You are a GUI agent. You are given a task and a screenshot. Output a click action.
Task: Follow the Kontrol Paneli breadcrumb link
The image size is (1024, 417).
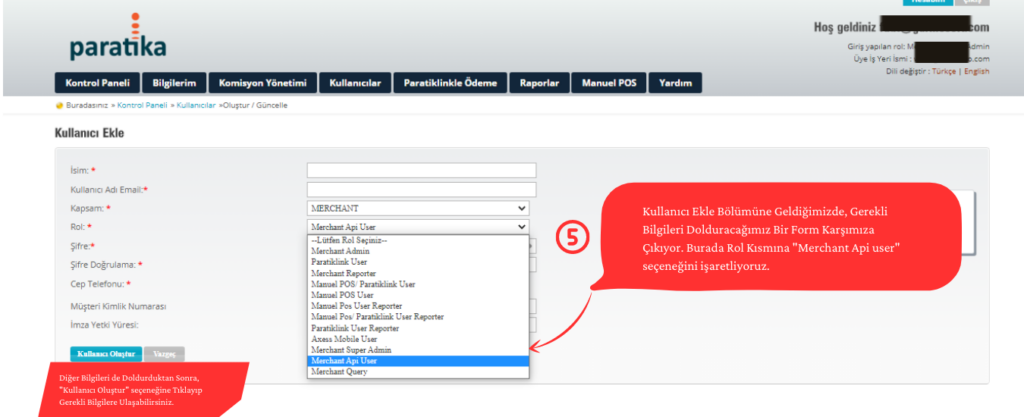[142, 105]
